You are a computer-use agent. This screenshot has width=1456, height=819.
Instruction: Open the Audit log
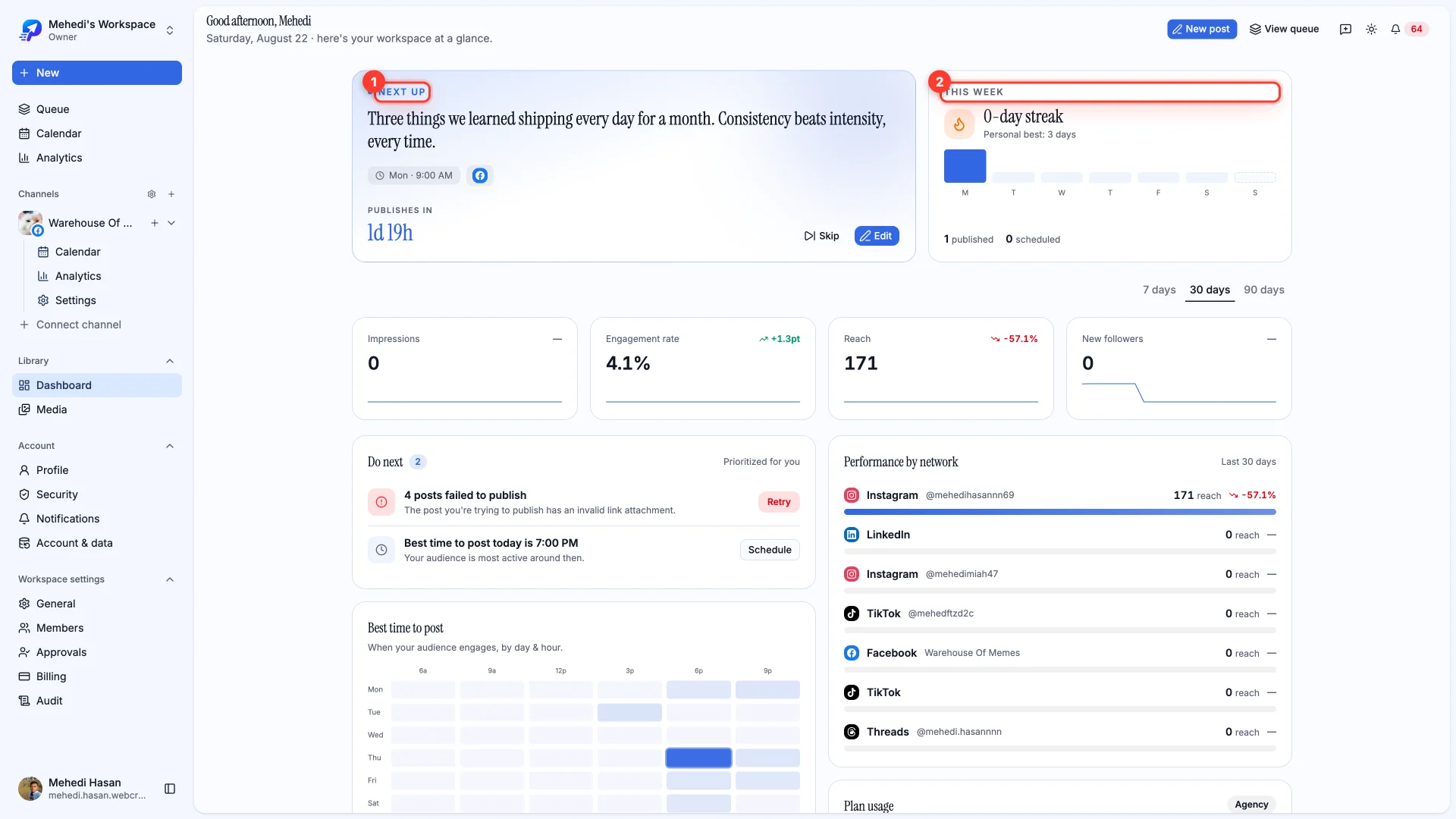tap(97, 701)
